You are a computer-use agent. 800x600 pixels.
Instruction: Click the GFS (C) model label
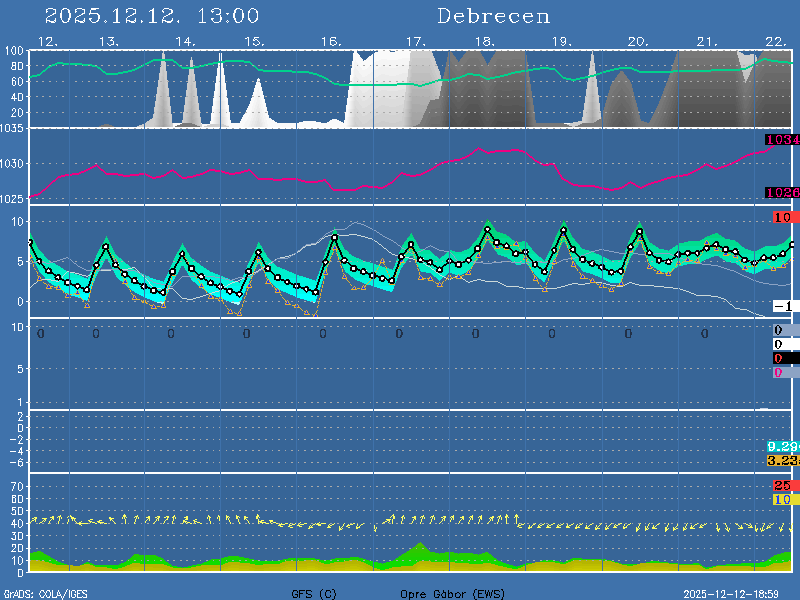(314, 594)
